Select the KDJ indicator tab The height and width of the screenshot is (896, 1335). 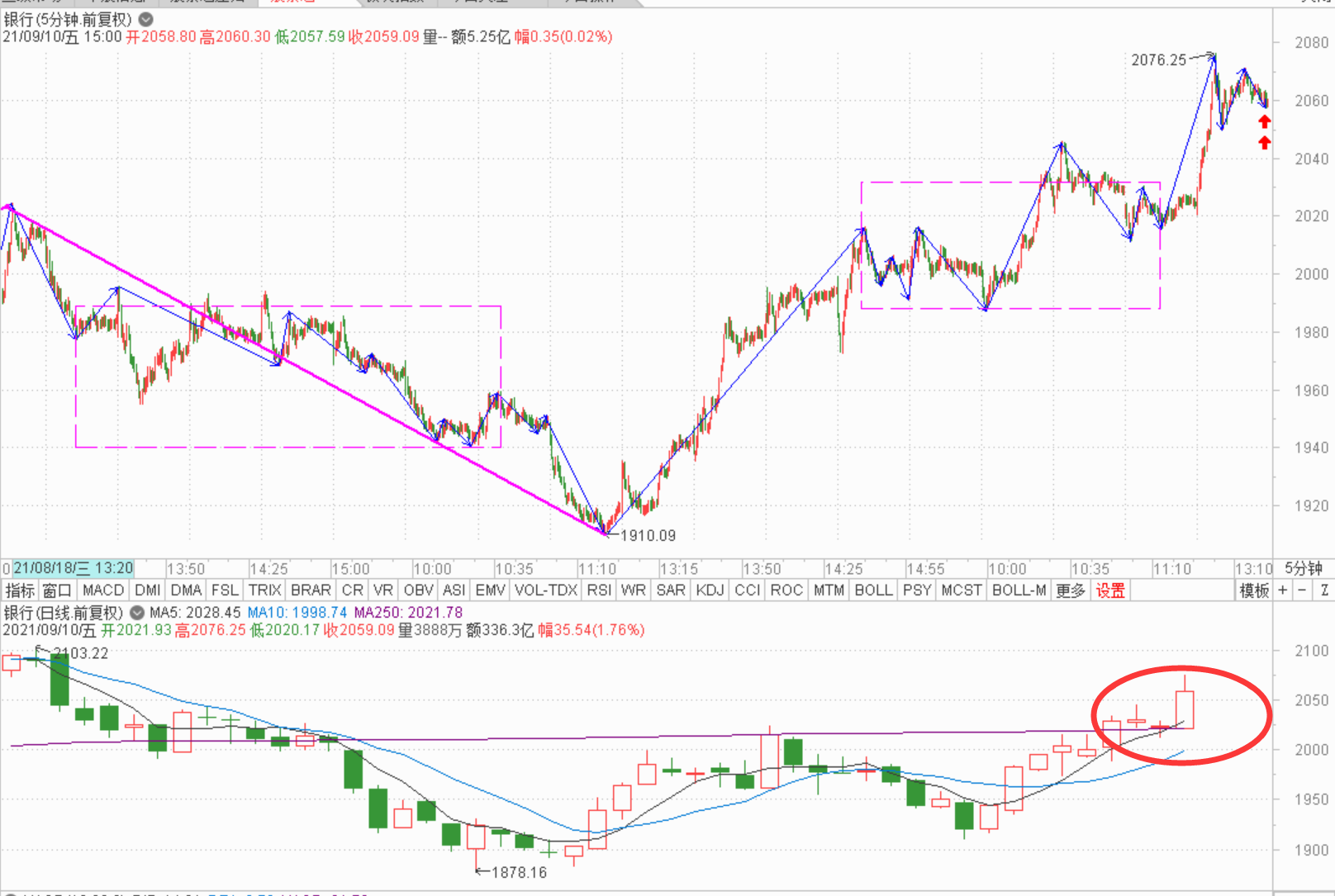(710, 590)
